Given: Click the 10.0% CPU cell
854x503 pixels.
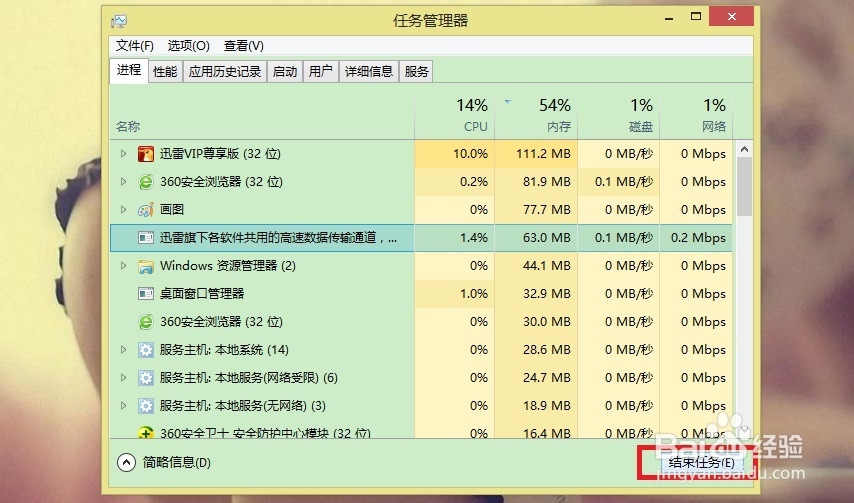Looking at the screenshot, I should [454, 154].
